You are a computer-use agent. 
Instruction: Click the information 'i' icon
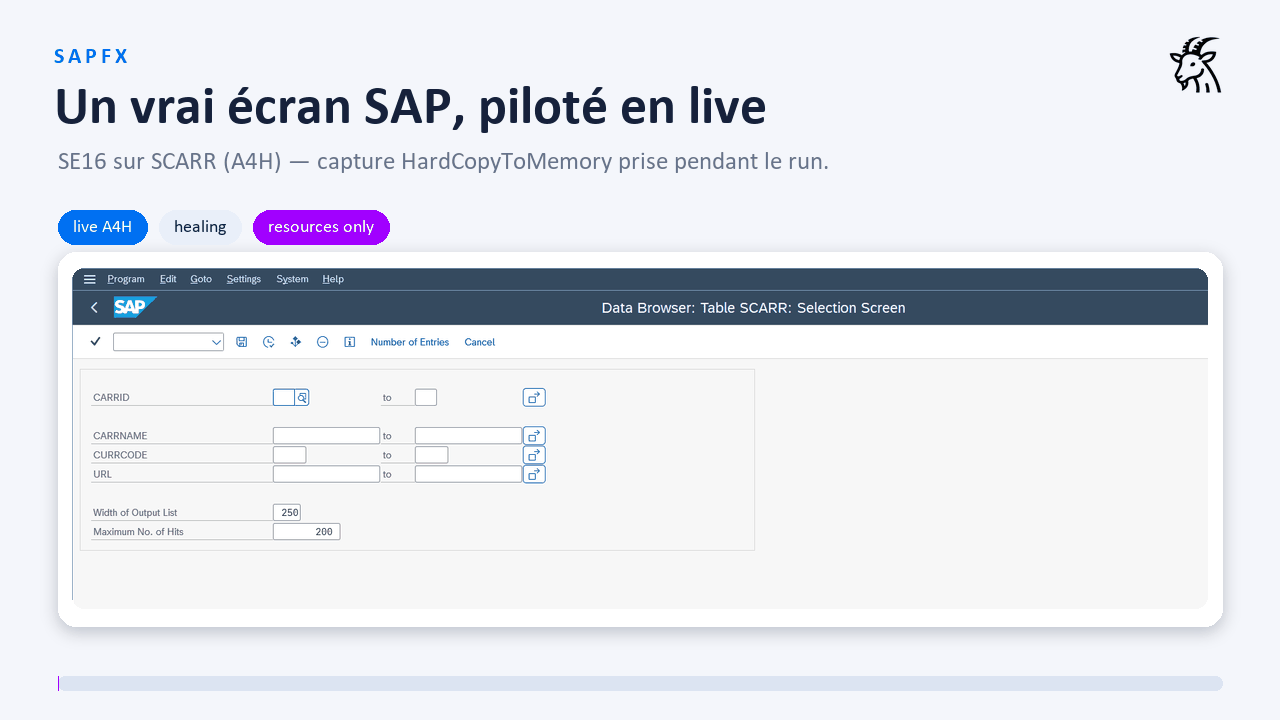pyautogui.click(x=350, y=342)
